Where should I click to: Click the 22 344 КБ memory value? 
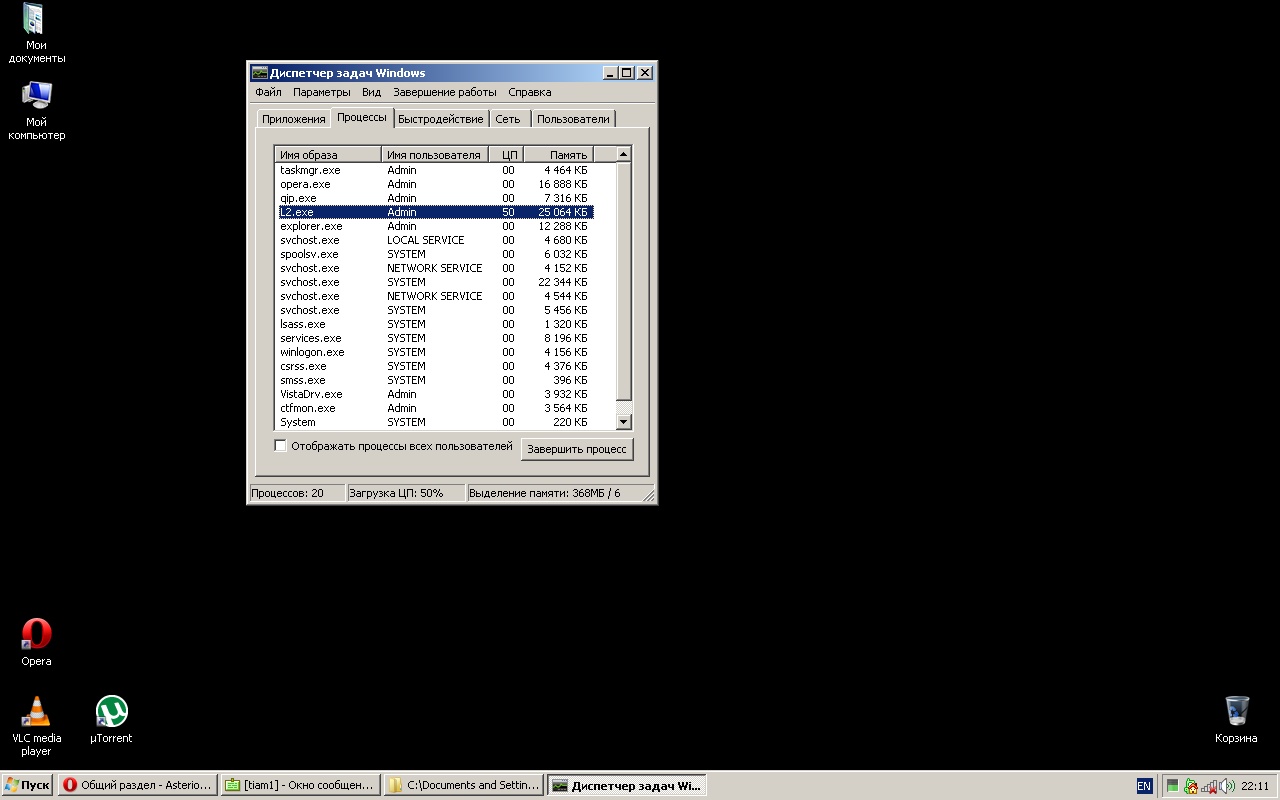(x=563, y=282)
